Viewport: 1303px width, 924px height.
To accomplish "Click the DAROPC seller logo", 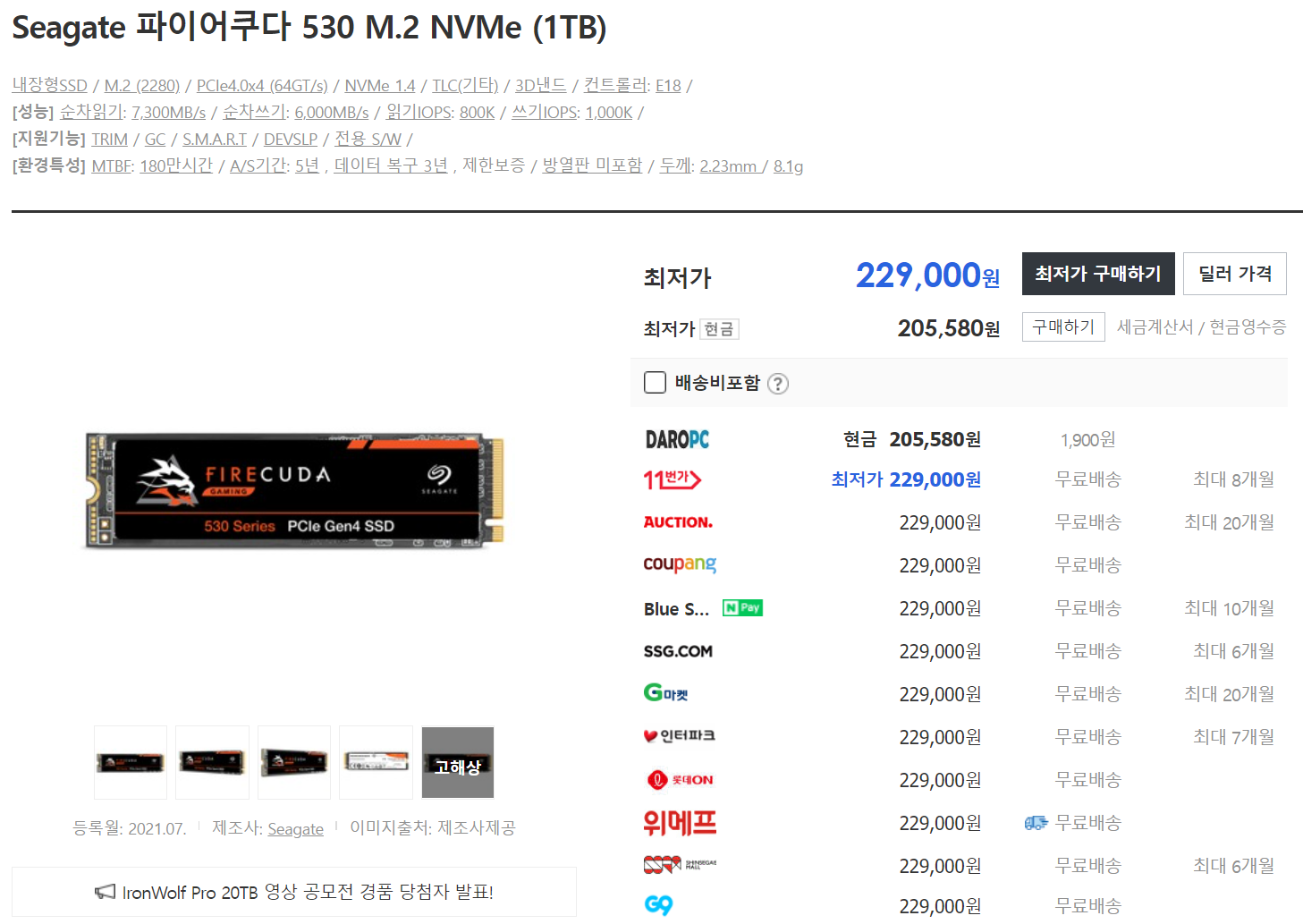I will 677,439.
